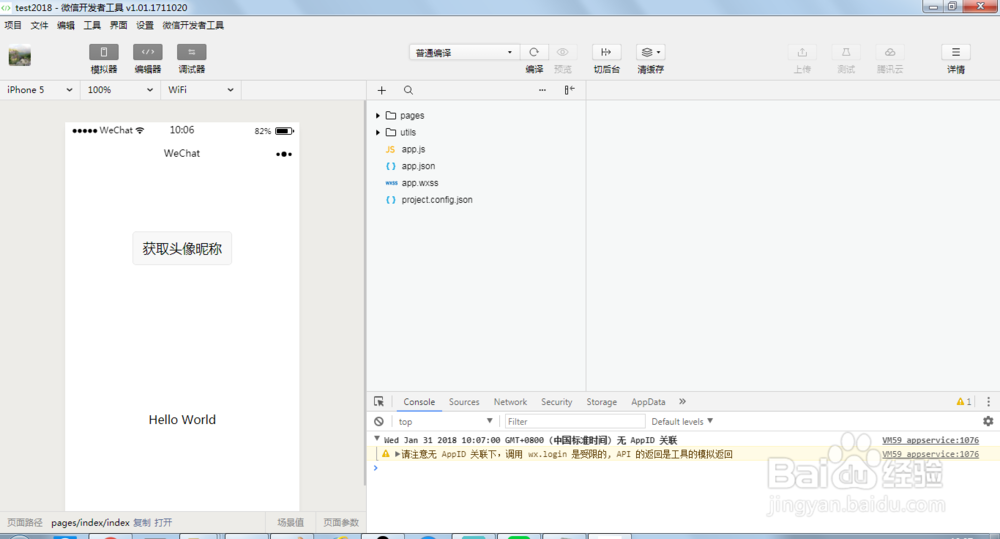
Task: Click the 详情 details icon
Action: coord(955,52)
